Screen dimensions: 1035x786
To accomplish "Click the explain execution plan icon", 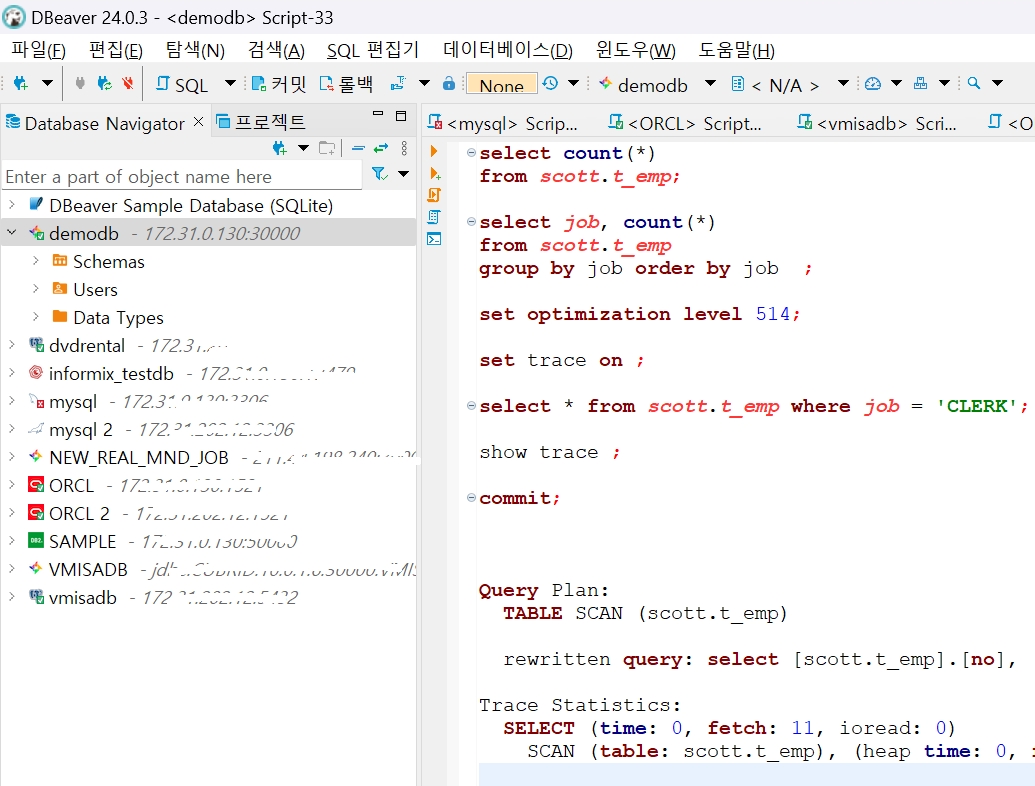I will click(x=434, y=217).
